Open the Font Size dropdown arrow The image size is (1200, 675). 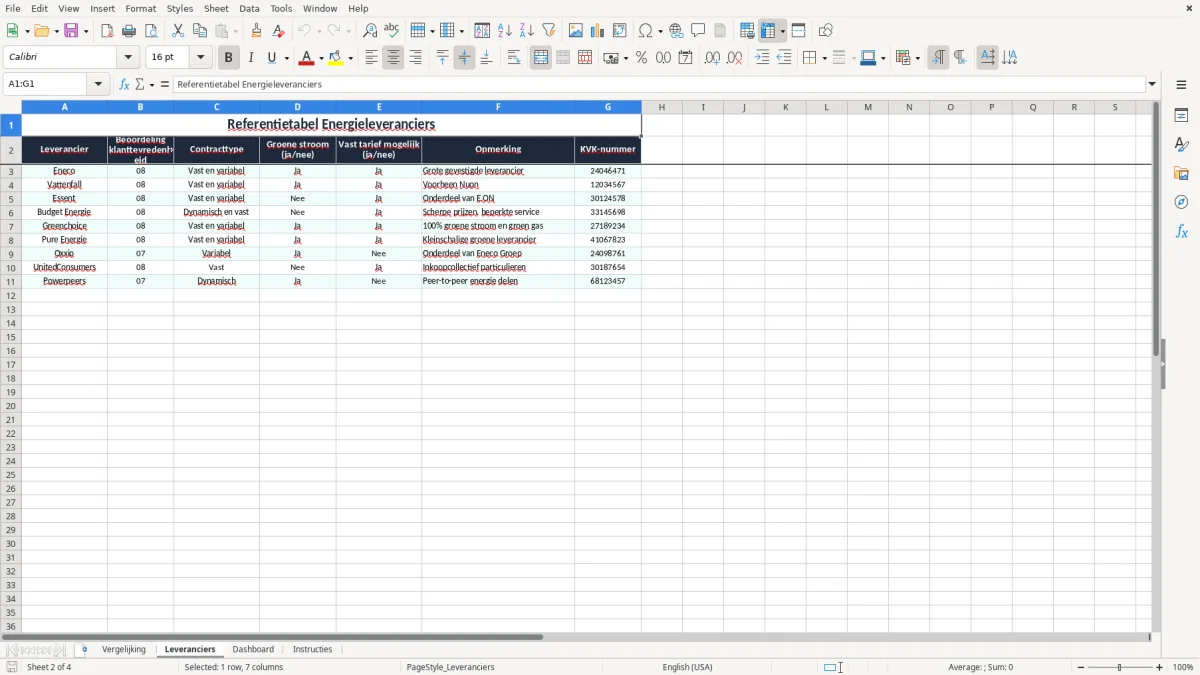click(200, 58)
